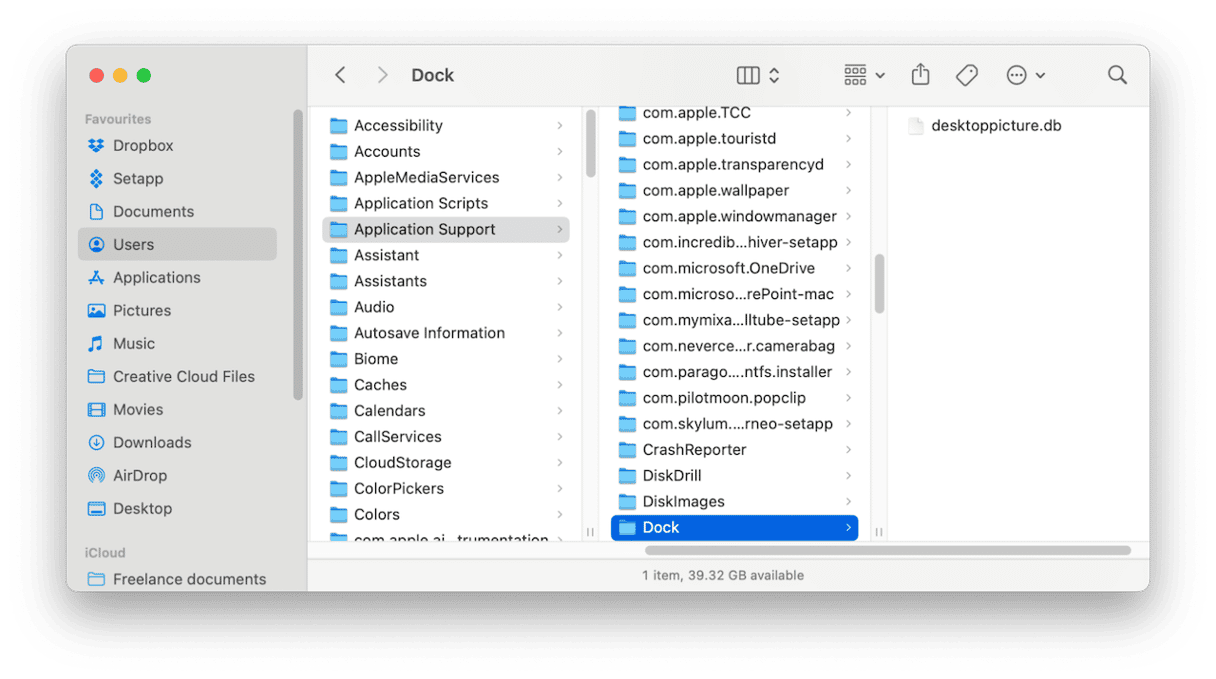Click the Downloads item in sidebar

click(x=152, y=442)
